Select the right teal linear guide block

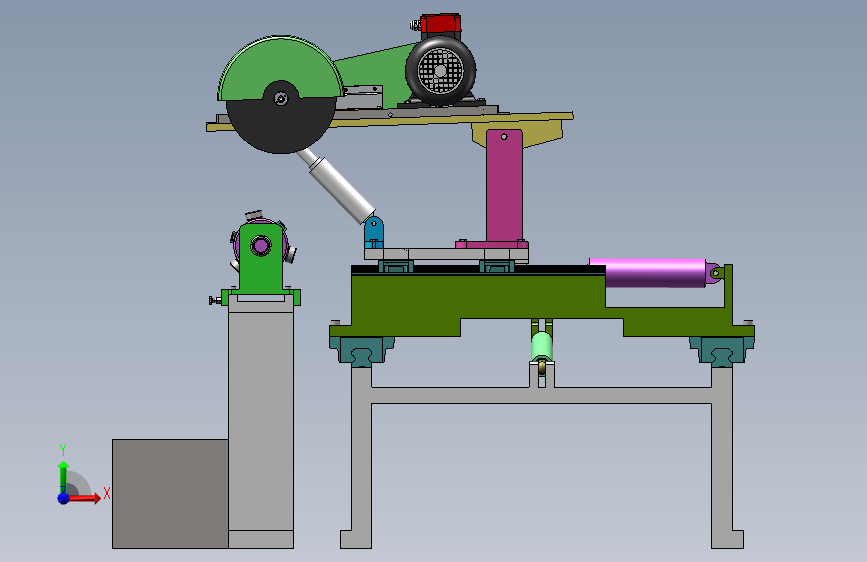pos(722,351)
